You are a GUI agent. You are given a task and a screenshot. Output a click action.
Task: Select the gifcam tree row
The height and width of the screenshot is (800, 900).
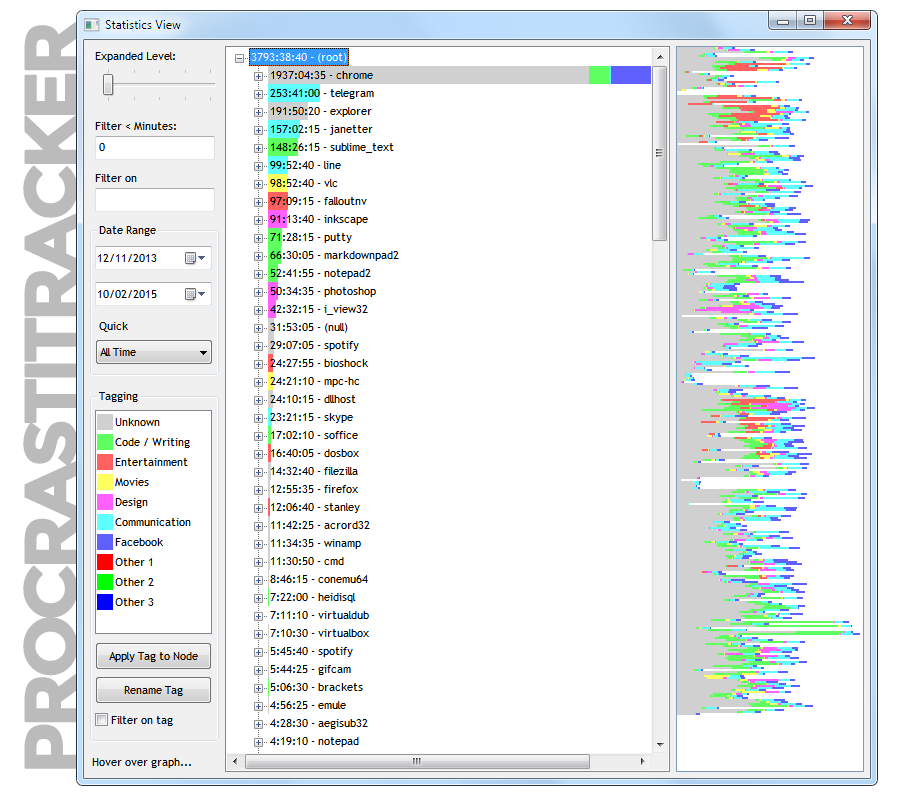click(x=311, y=670)
